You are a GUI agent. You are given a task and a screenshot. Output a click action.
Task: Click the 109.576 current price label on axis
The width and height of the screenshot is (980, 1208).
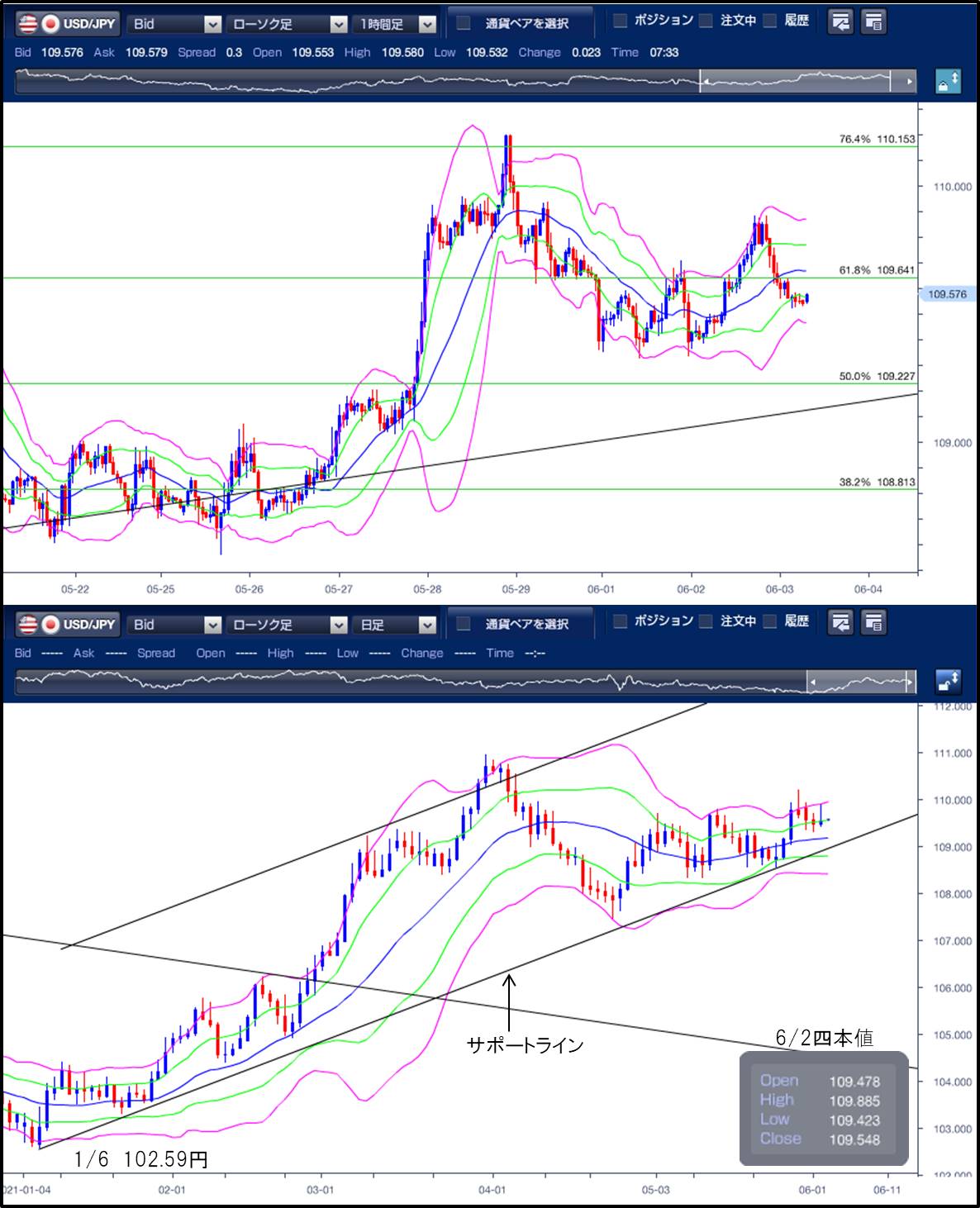[x=947, y=294]
